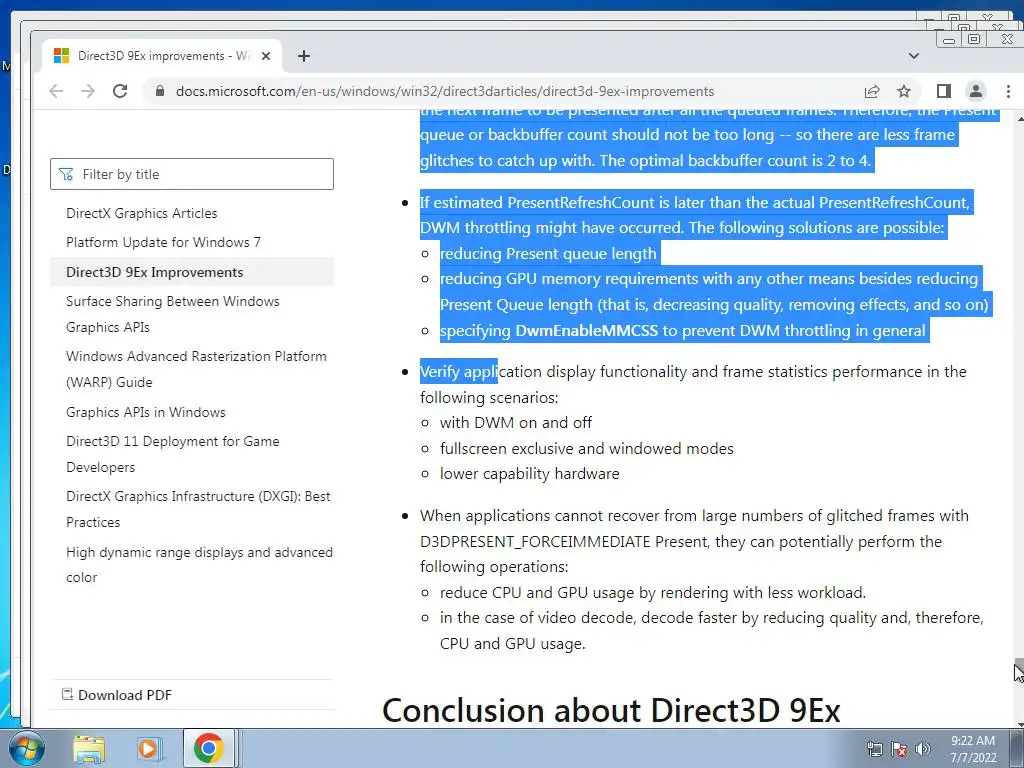The height and width of the screenshot is (768, 1024).
Task: Click 'lower capability hardware' bullet text
Action: [x=530, y=474]
